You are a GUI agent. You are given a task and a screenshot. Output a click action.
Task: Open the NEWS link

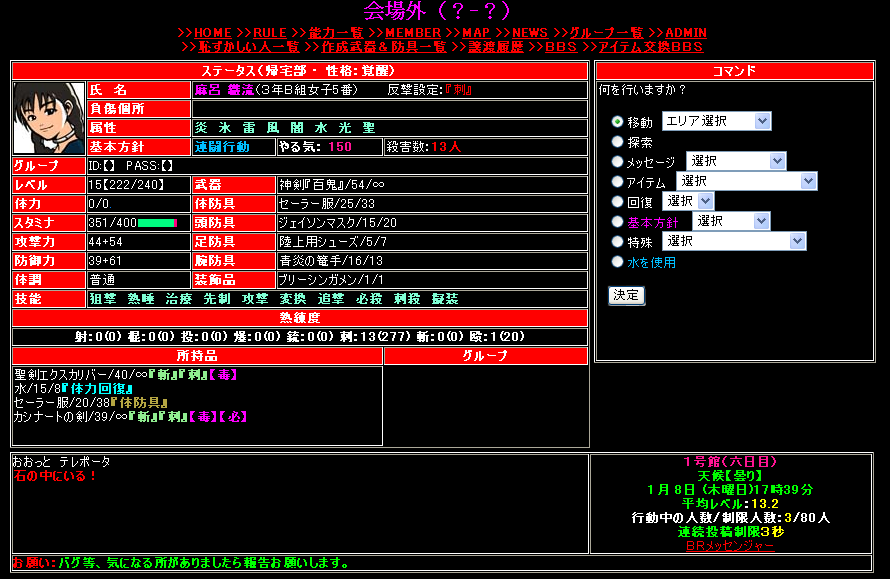click(530, 33)
